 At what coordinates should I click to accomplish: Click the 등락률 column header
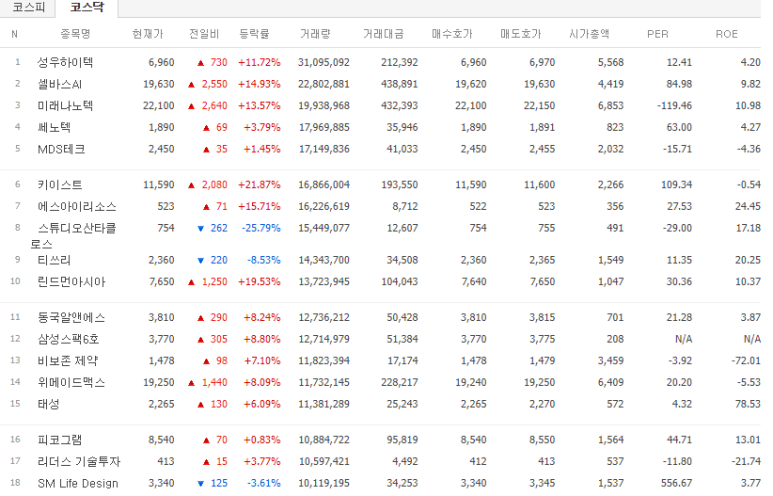point(254,34)
